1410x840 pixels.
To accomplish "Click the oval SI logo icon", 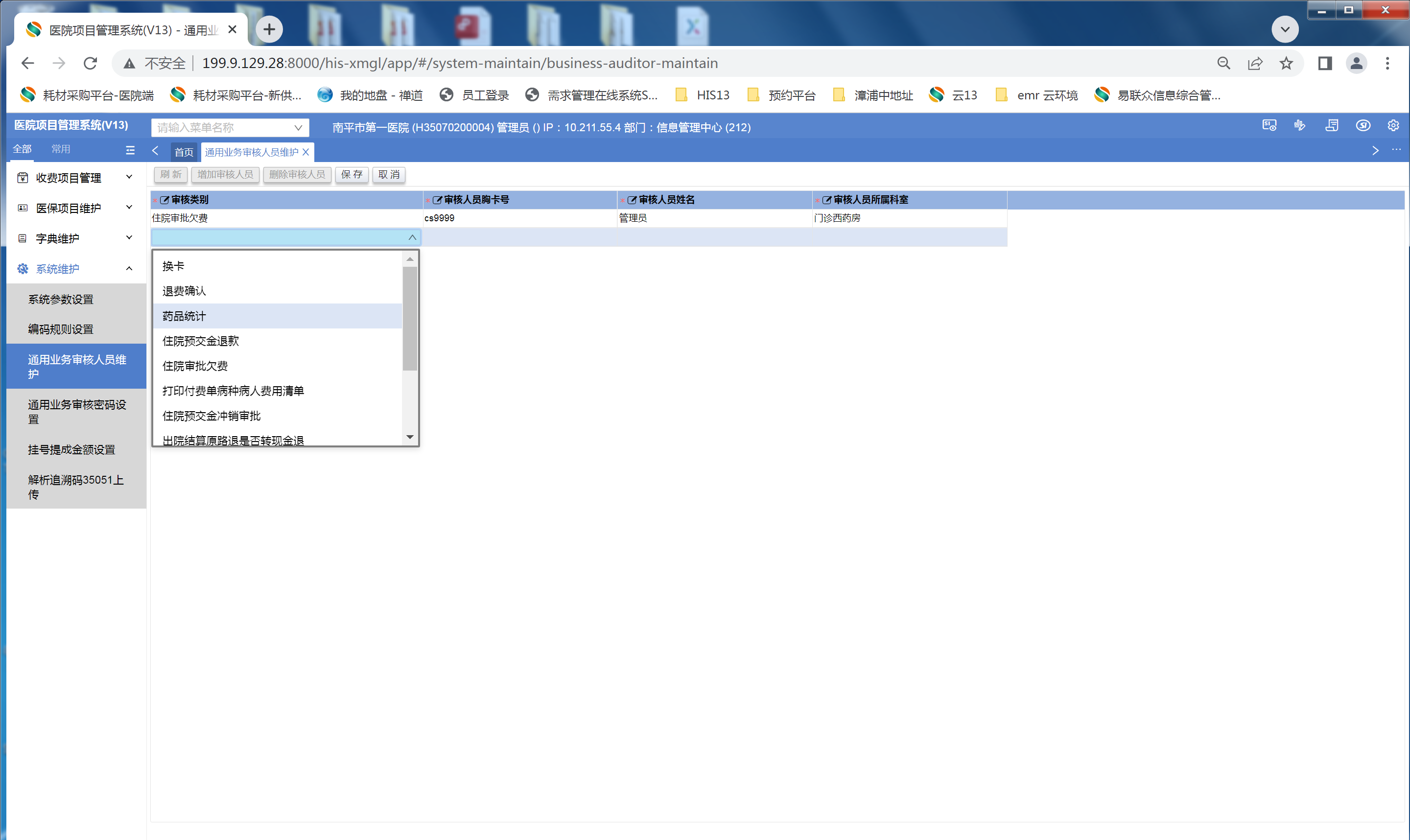I will [1363, 126].
